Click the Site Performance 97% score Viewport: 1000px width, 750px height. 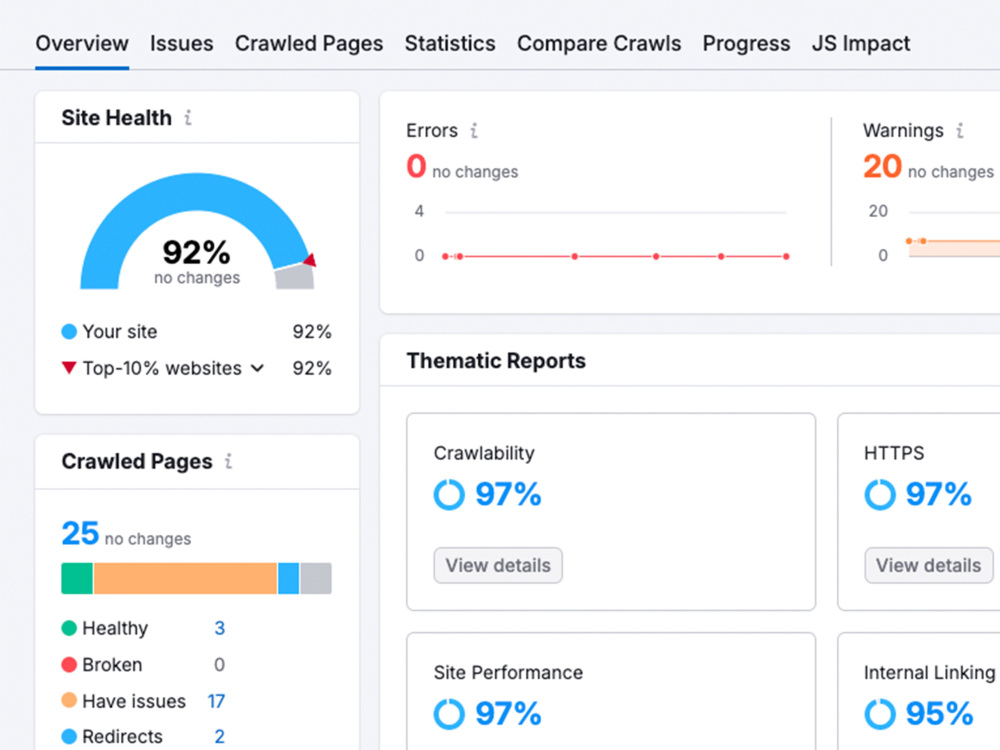[508, 714]
